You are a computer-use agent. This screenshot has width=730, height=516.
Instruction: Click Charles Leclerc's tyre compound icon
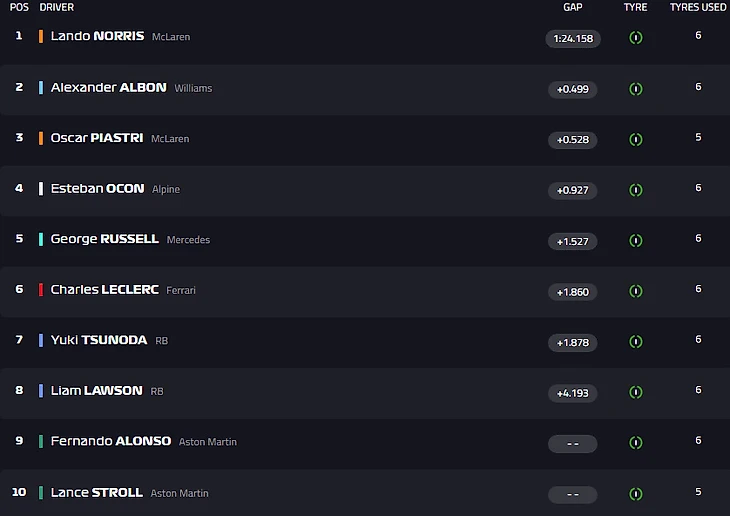tap(636, 291)
